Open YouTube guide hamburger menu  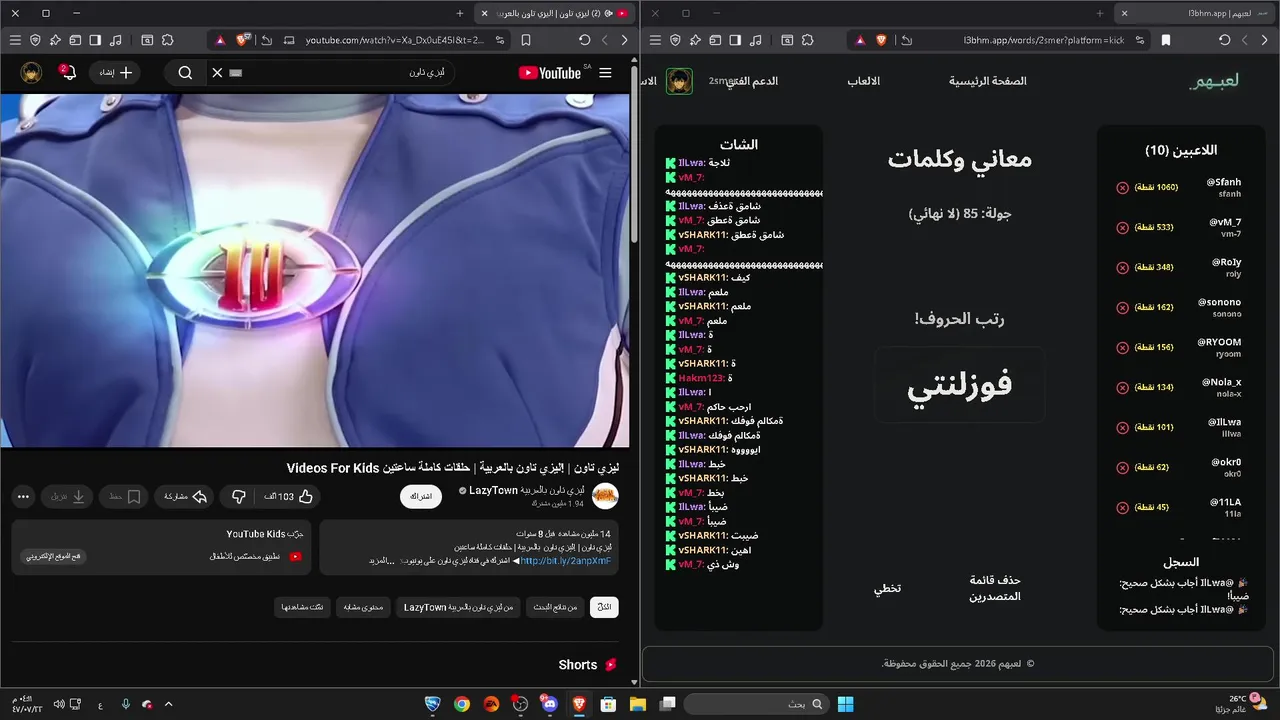click(x=605, y=73)
